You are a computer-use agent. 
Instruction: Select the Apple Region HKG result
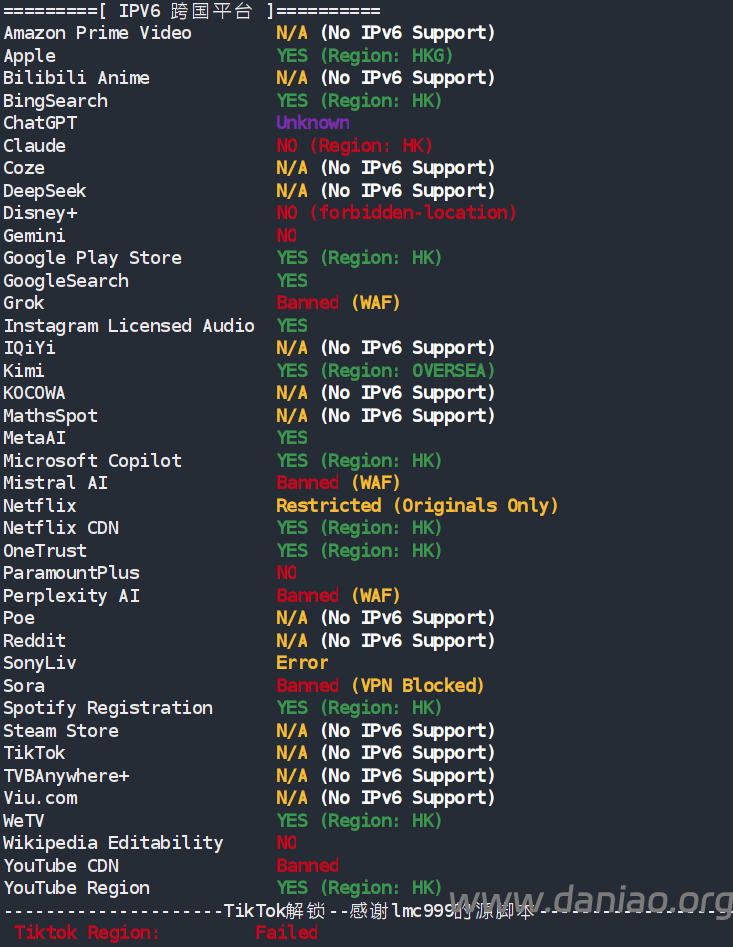(365, 56)
